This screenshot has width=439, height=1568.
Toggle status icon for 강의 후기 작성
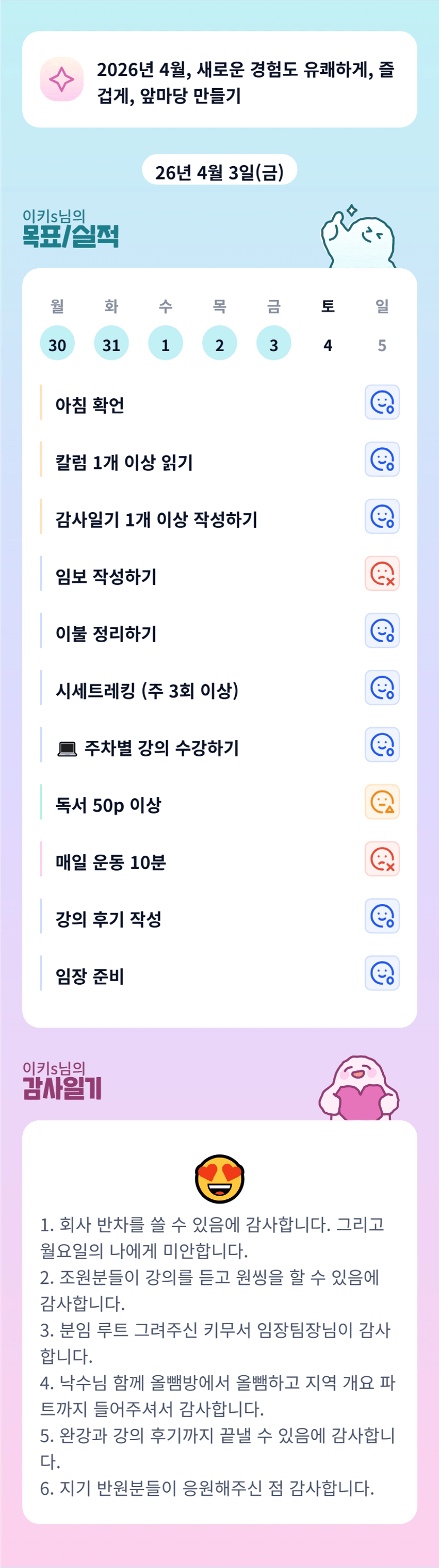tap(382, 916)
